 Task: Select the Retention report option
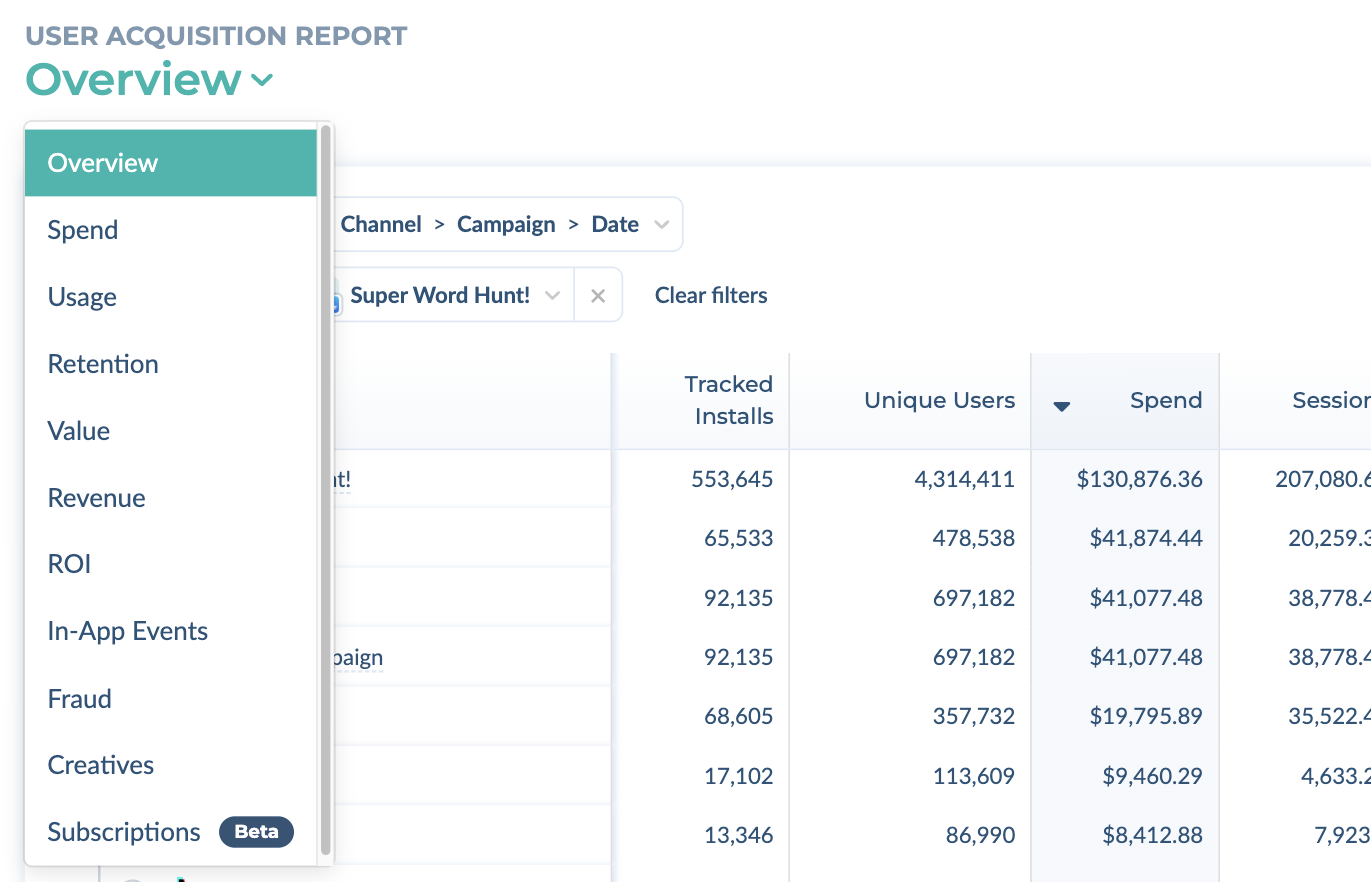tap(171, 364)
